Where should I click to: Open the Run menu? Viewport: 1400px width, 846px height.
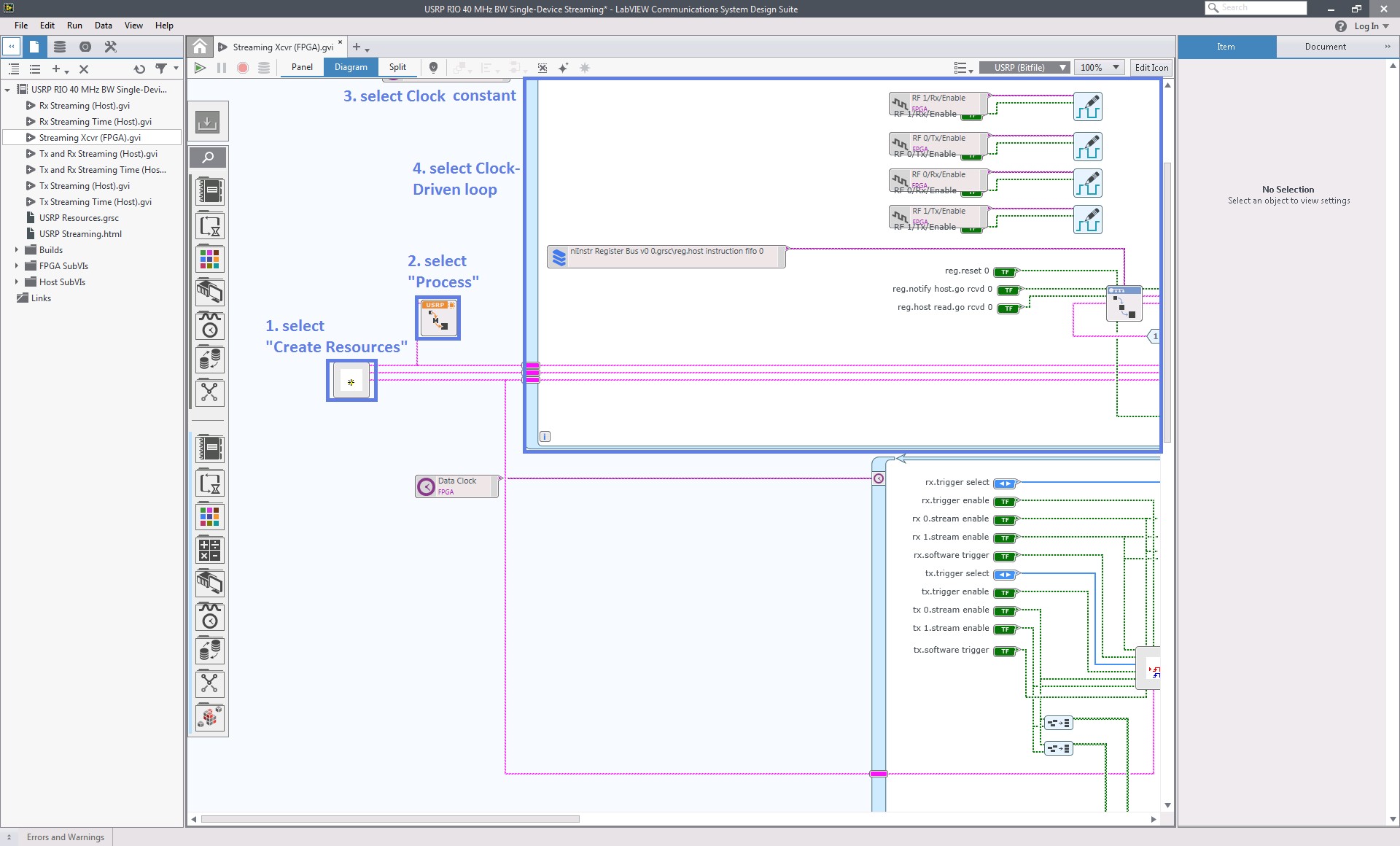[x=74, y=25]
